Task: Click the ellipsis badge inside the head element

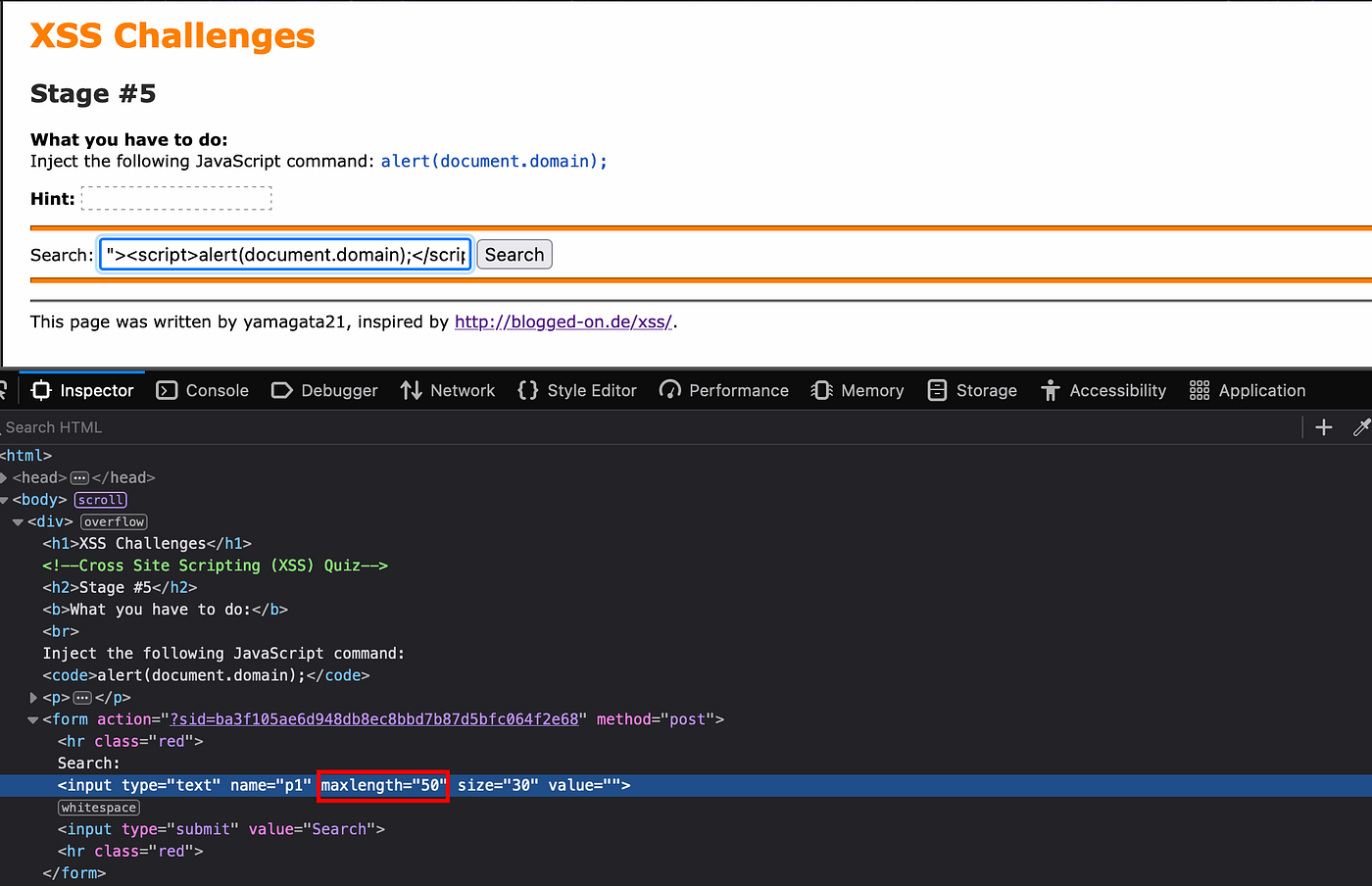Action: point(80,478)
